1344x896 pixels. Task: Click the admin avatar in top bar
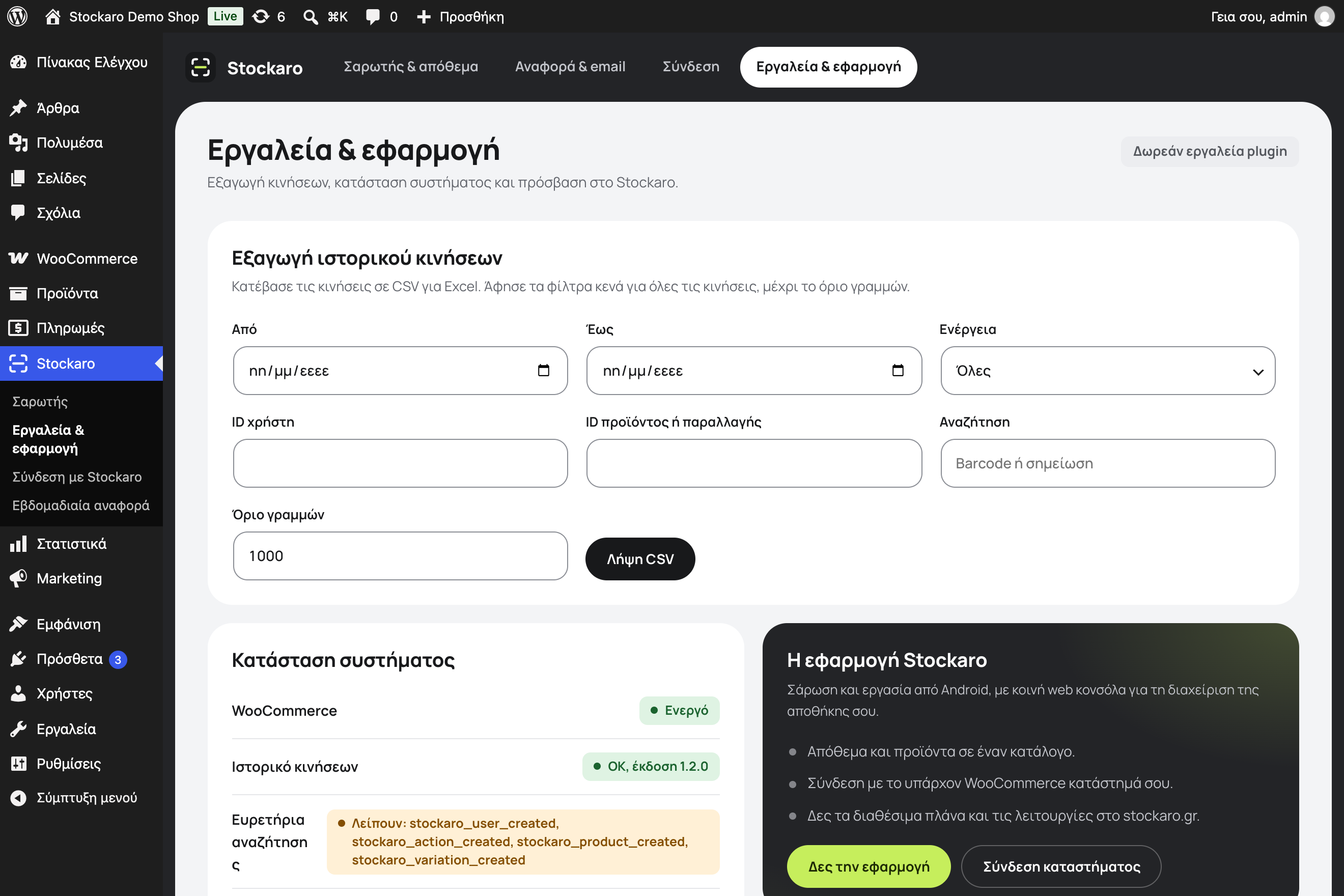click(x=1324, y=16)
